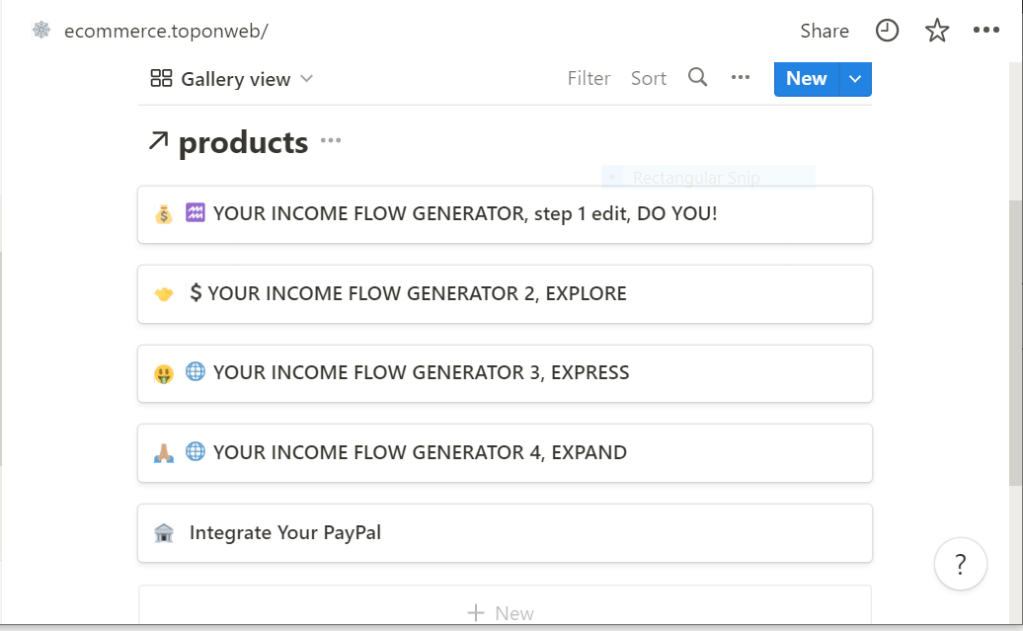The width and height of the screenshot is (1023, 631).
Task: Click the money bag emoji icon
Action: pos(164,214)
